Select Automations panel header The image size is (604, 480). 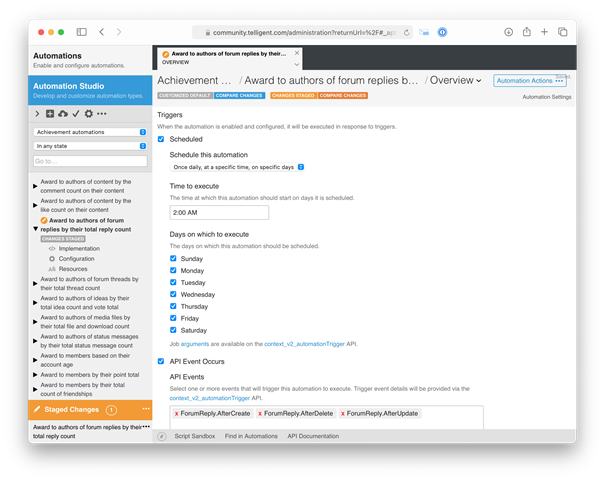pyautogui.click(x=90, y=60)
